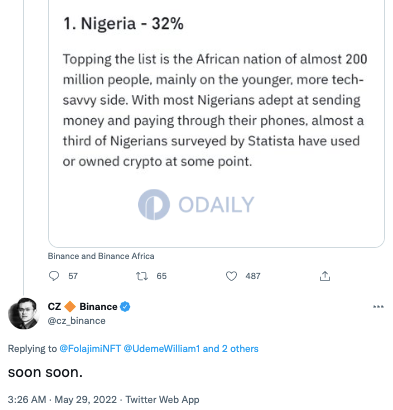
Task: Click the retweet arrows icon
Action: (x=142, y=276)
